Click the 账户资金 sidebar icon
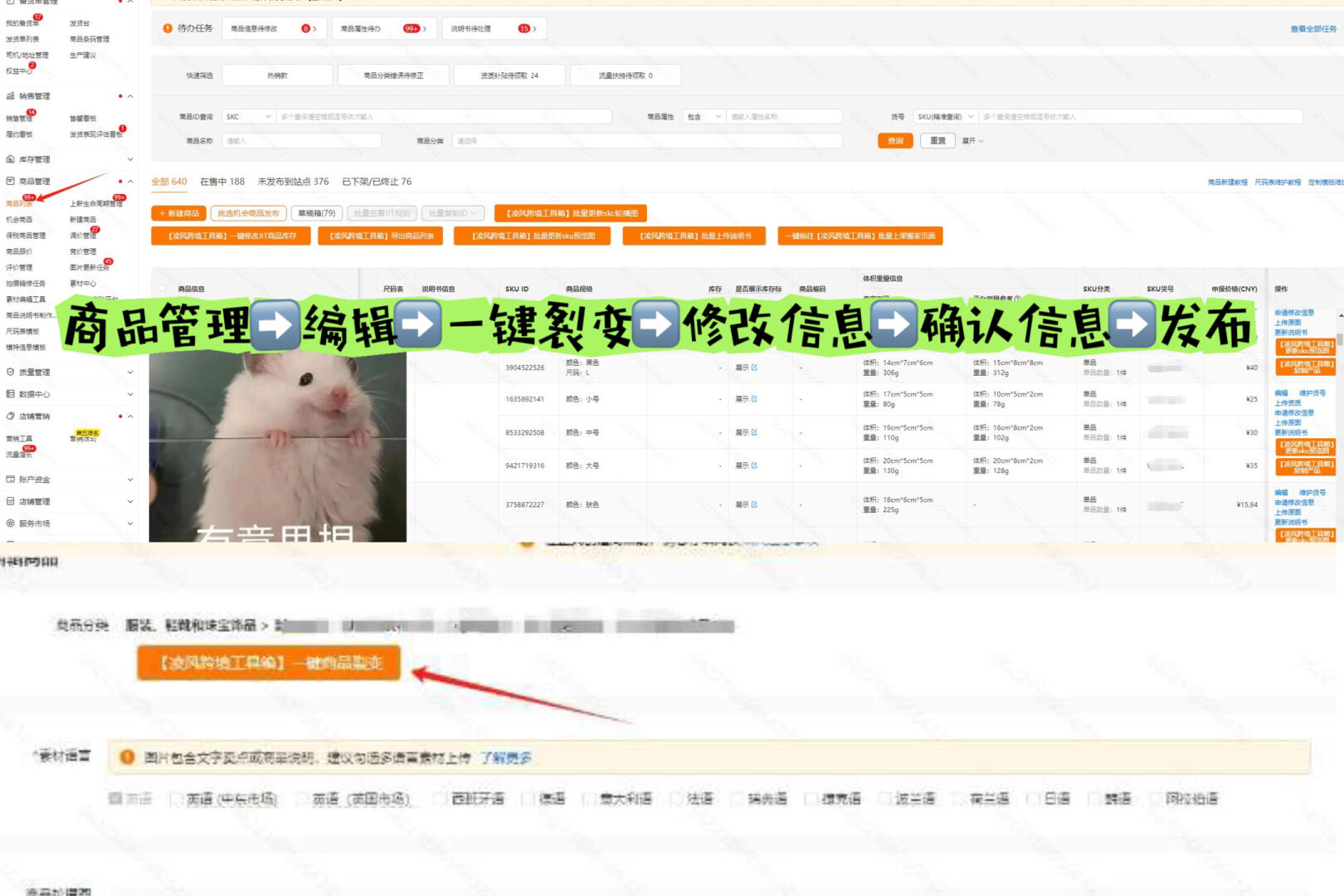The width and height of the screenshot is (1344, 896). [10, 480]
